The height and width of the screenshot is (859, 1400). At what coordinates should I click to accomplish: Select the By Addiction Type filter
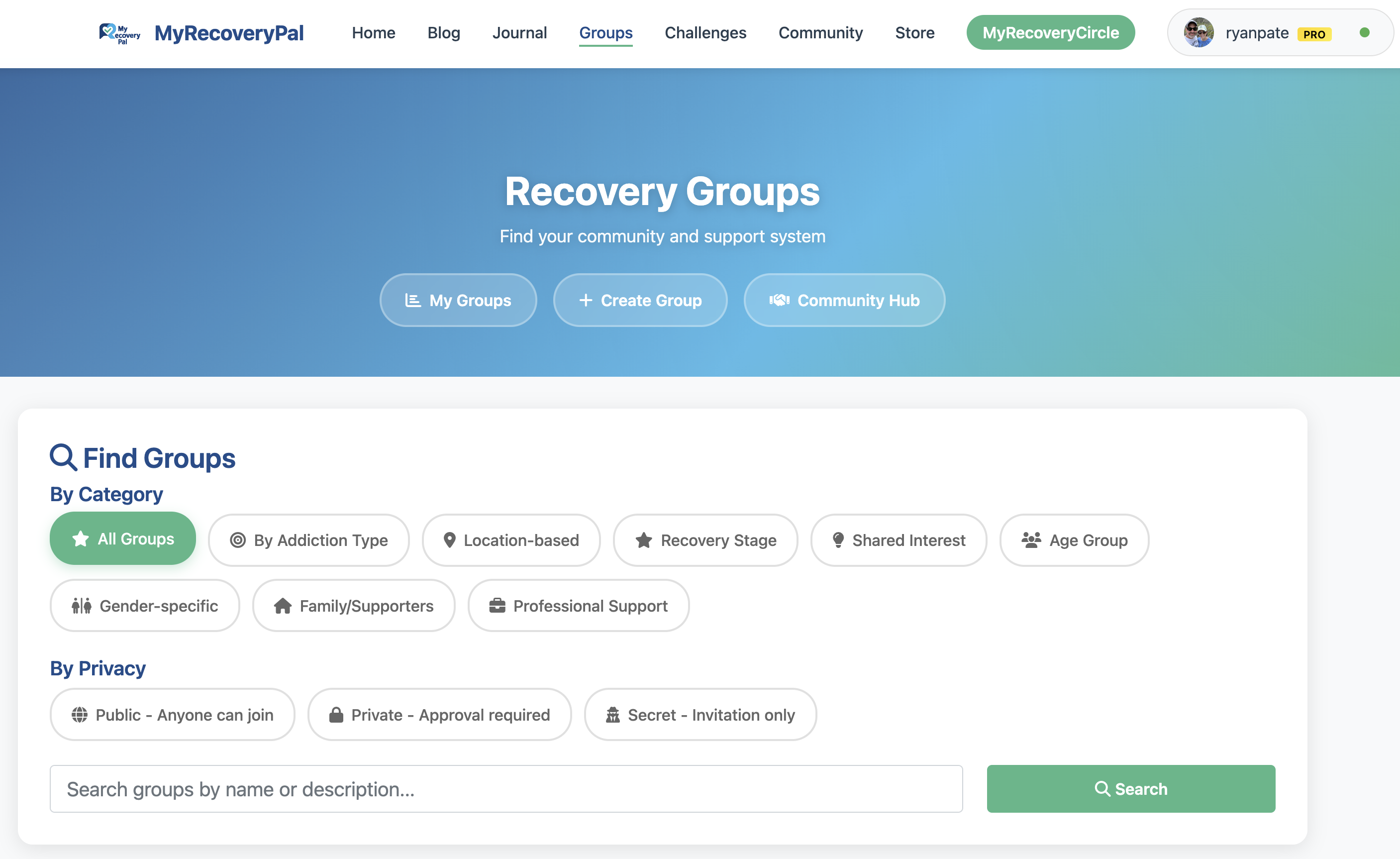point(308,540)
